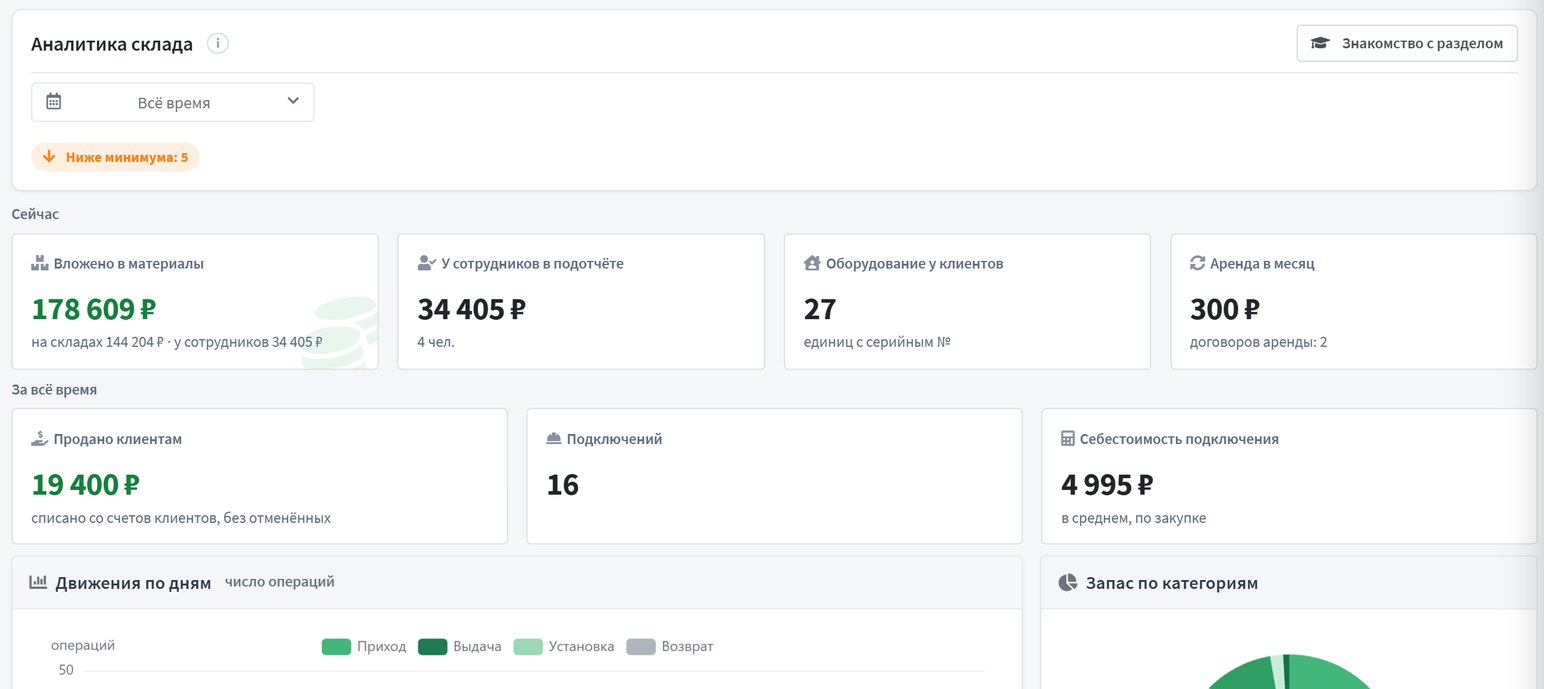The image size is (1544, 689).
Task: Click the Аренда в месяц card title
Action: (x=1262, y=264)
